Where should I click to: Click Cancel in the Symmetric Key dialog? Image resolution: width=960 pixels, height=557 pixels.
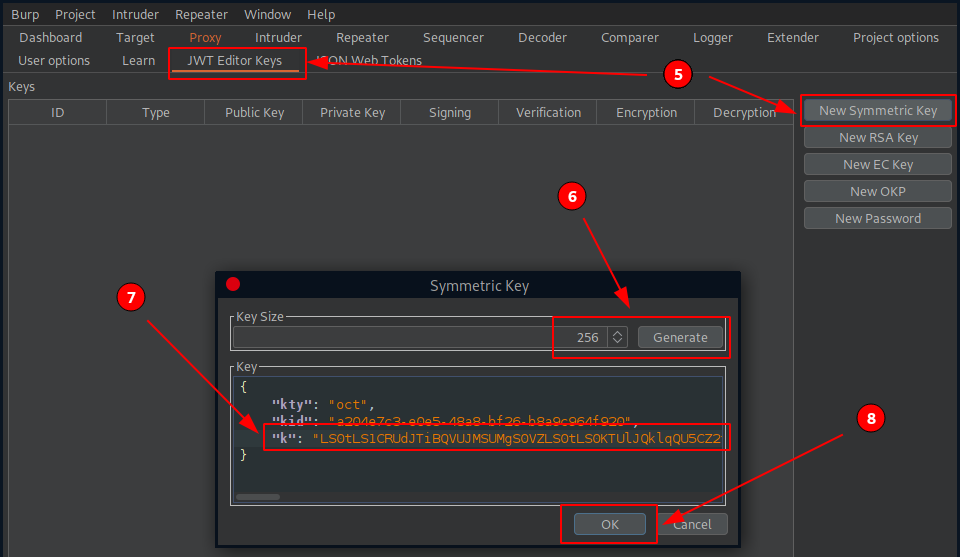tap(692, 525)
